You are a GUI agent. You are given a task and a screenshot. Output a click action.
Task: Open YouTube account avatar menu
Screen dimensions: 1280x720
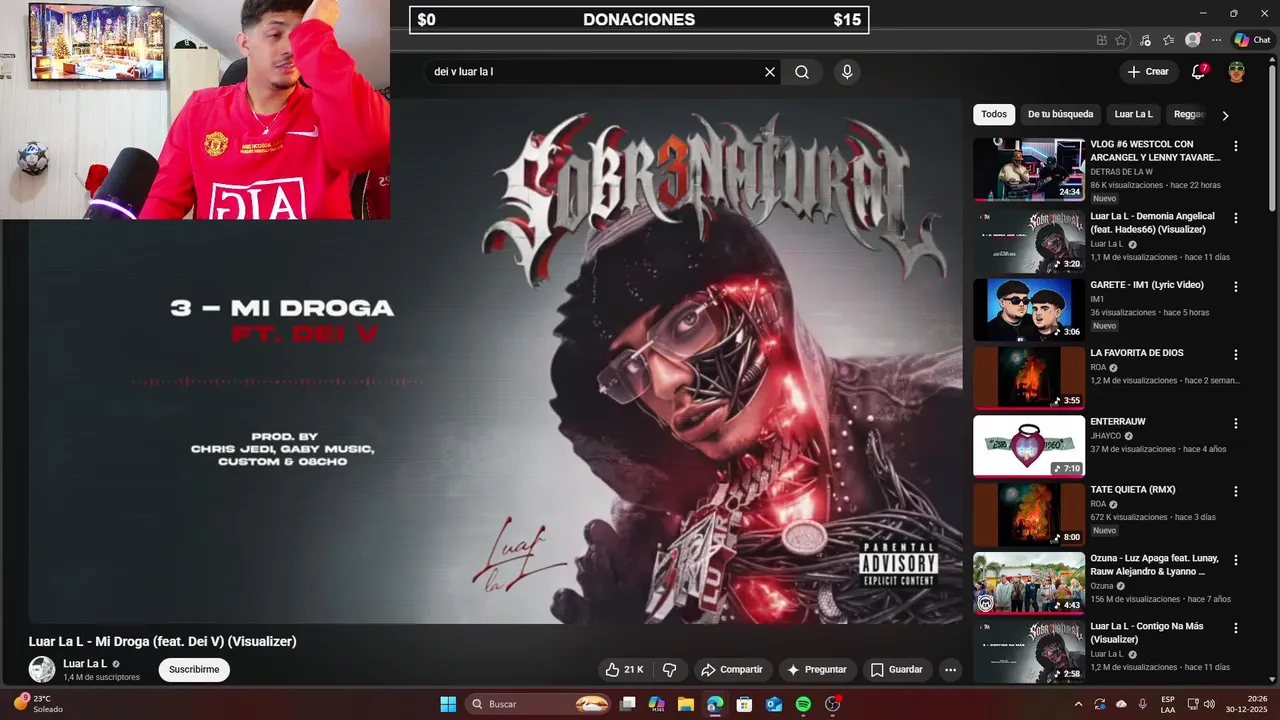pos(1237,72)
